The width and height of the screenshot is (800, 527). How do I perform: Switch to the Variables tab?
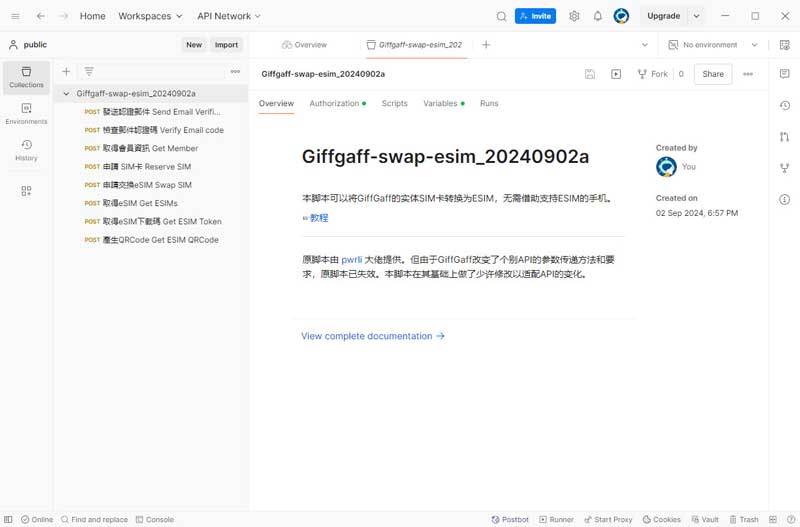441,104
